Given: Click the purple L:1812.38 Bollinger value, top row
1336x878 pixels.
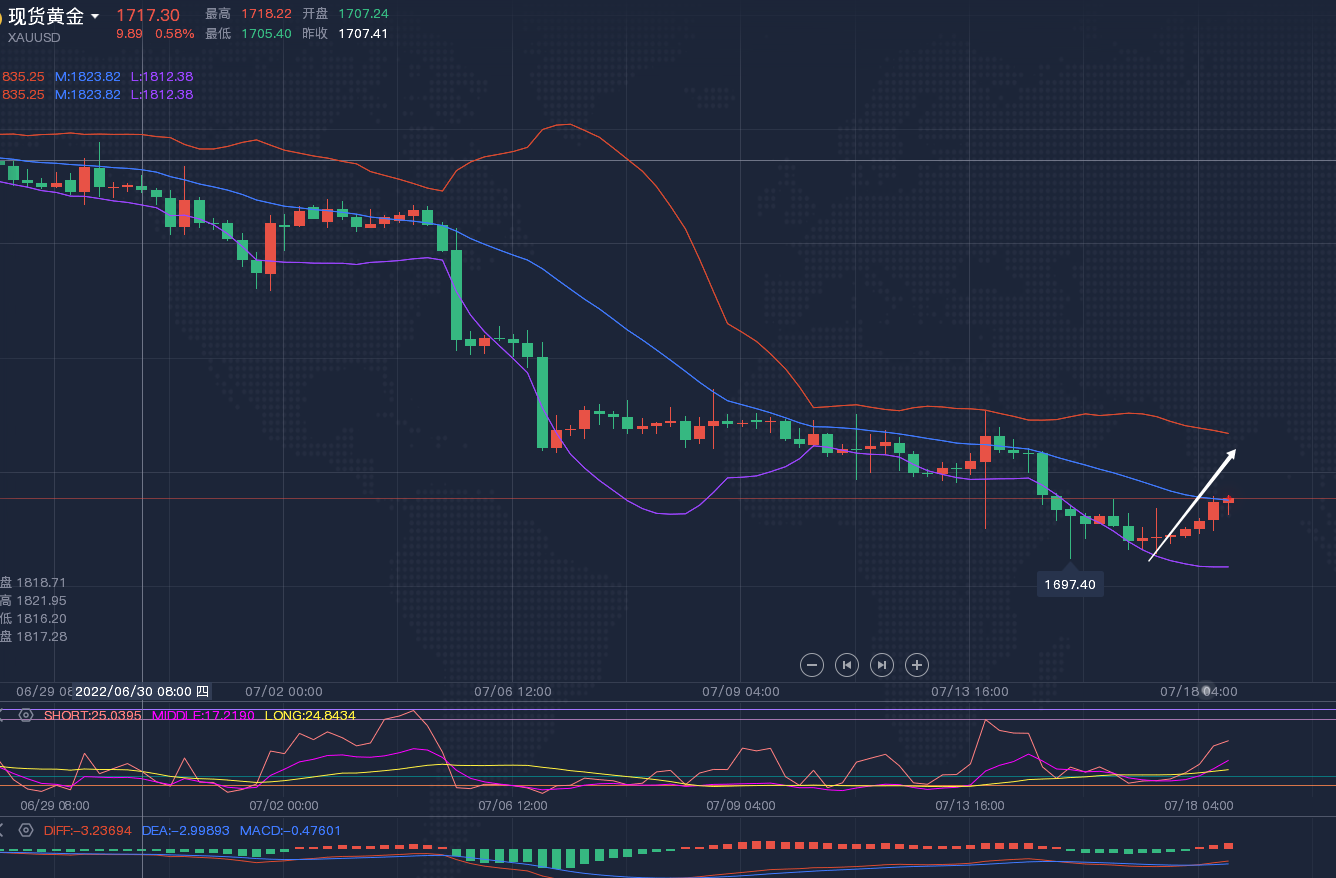Looking at the screenshot, I should 162,77.
